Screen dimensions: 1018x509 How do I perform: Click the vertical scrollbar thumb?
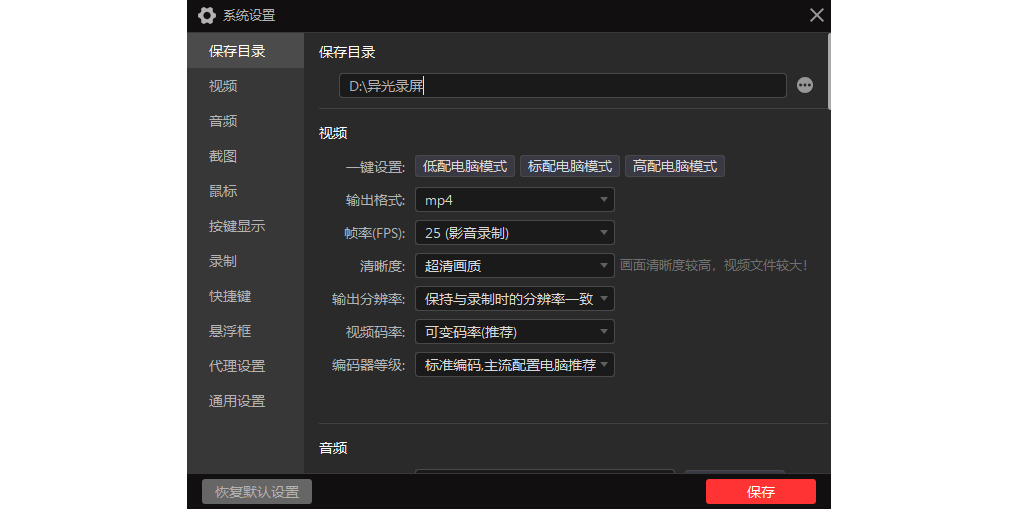(x=828, y=71)
